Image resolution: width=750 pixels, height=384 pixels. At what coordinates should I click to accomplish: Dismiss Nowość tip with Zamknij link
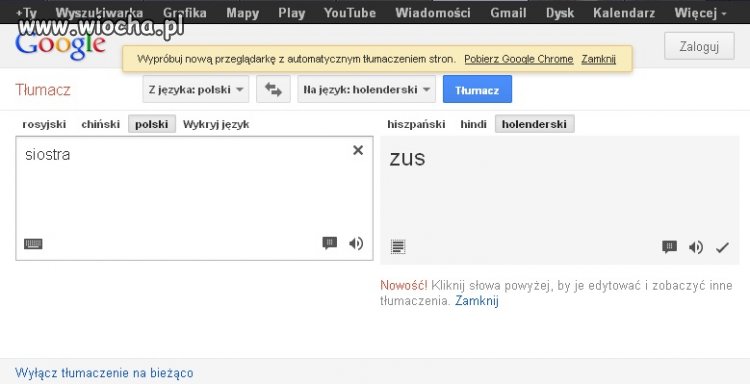click(x=476, y=301)
